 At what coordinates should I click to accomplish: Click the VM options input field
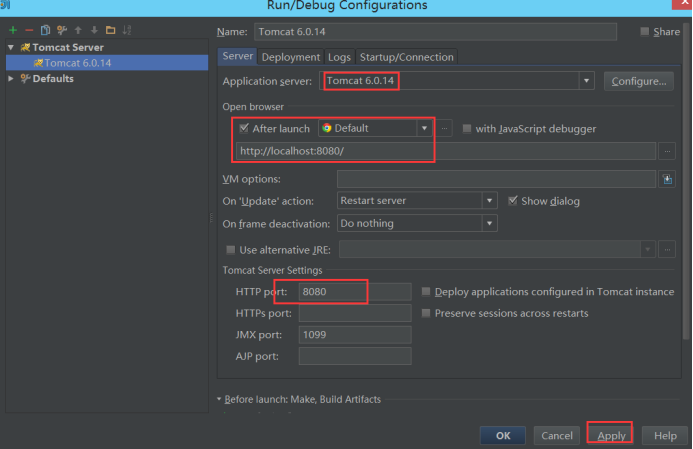coord(496,179)
